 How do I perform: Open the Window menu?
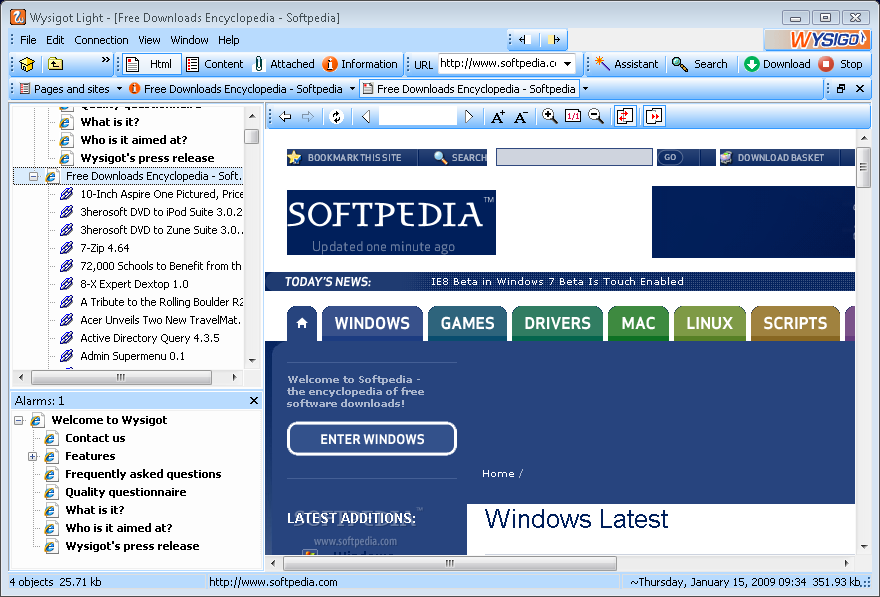point(189,40)
